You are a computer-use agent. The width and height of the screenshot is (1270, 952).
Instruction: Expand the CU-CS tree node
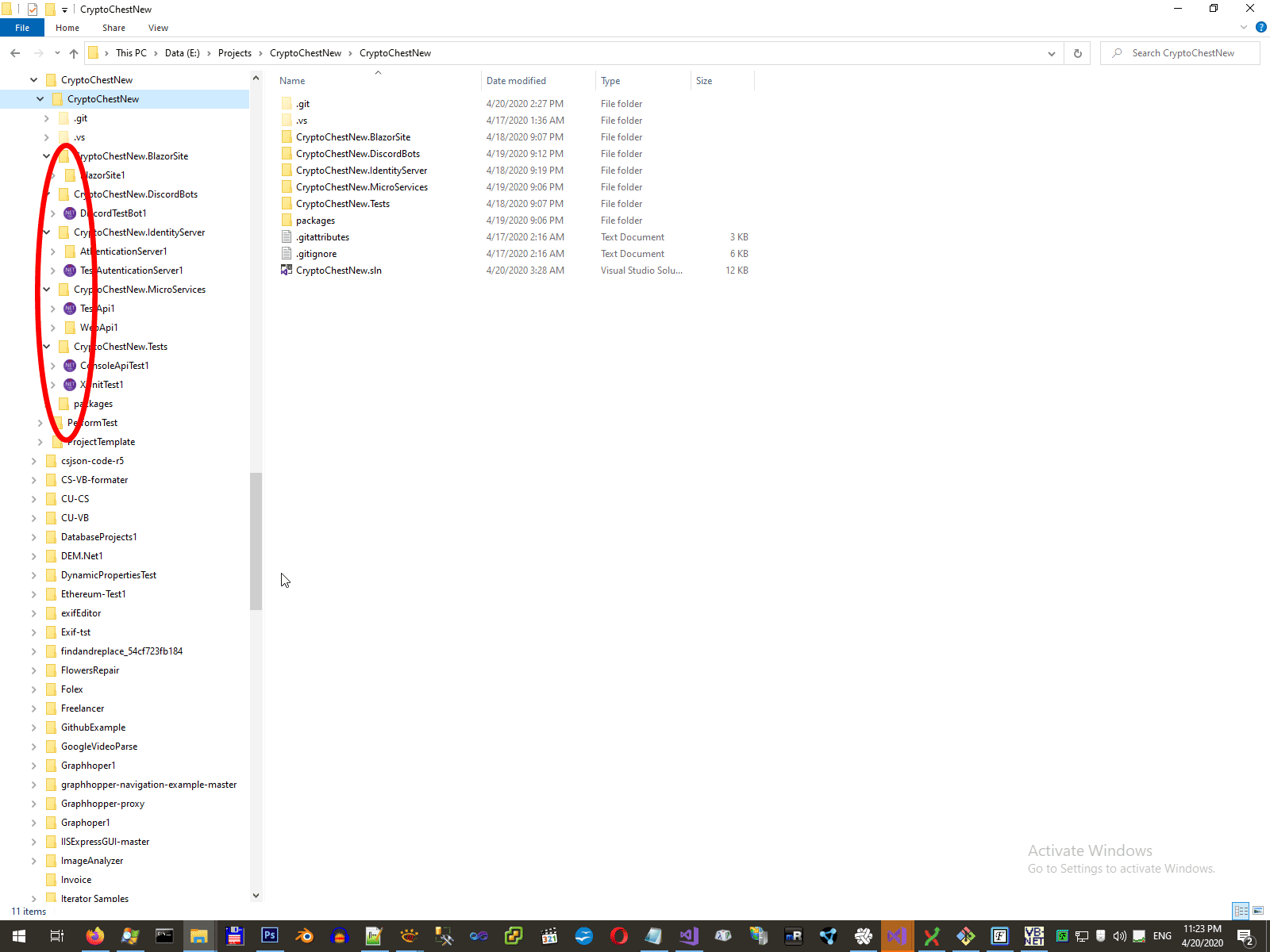coord(33,499)
